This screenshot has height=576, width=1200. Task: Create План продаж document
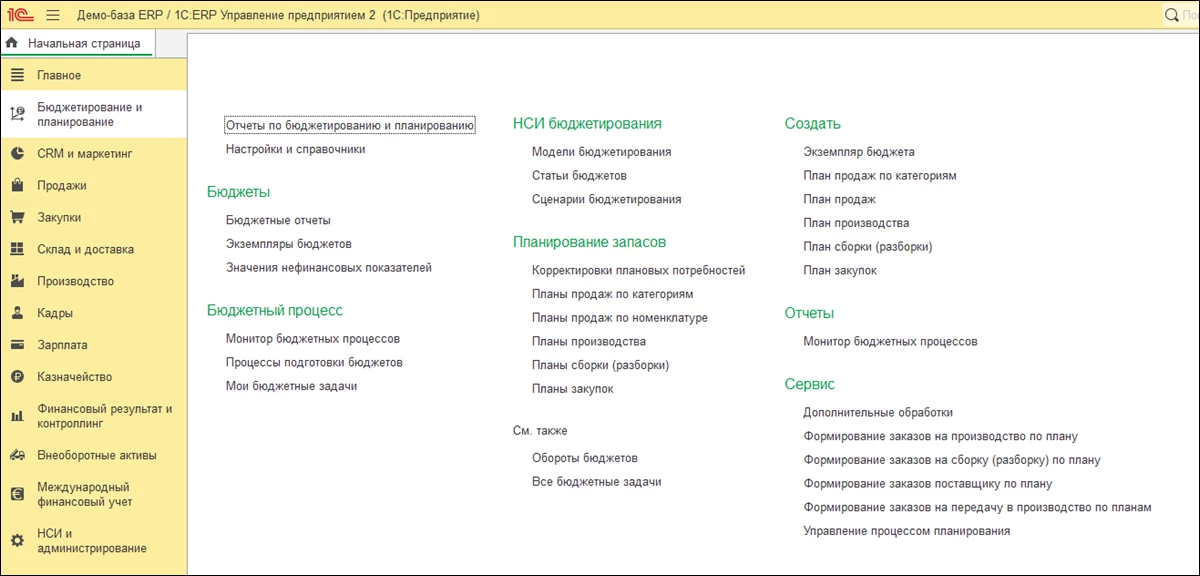click(840, 199)
